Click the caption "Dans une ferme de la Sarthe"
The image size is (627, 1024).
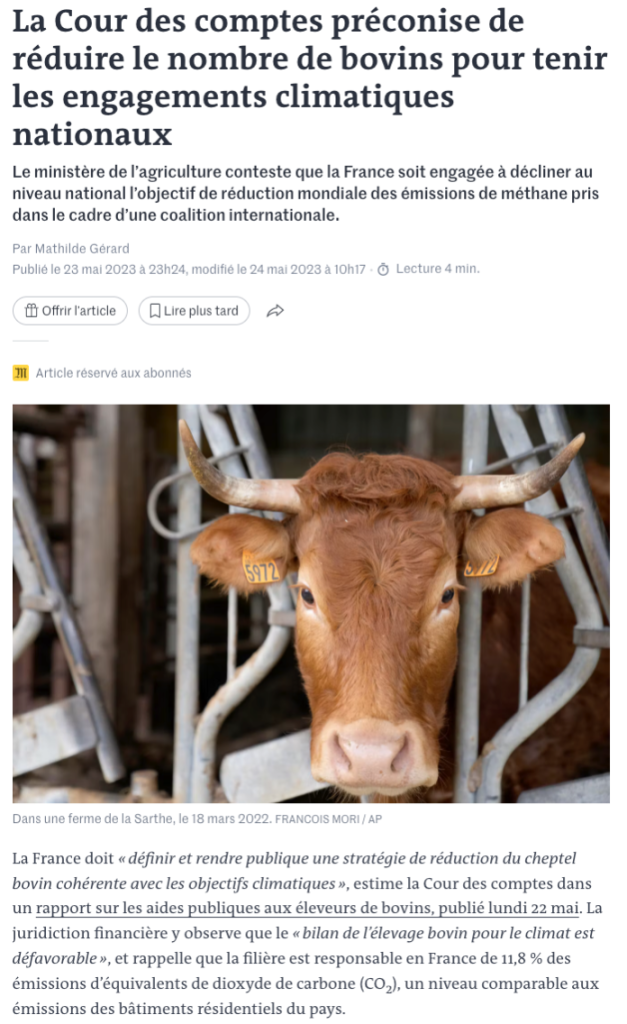(91, 818)
